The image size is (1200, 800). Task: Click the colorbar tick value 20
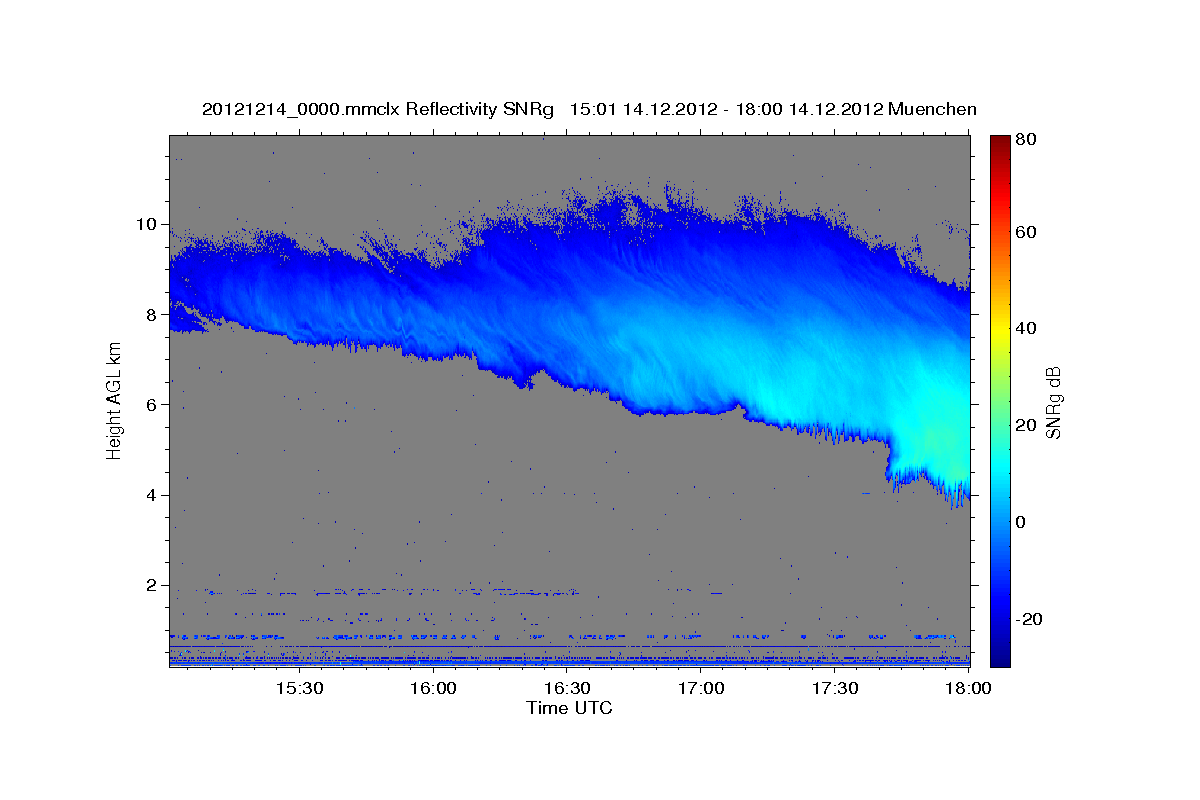(x=1025, y=425)
